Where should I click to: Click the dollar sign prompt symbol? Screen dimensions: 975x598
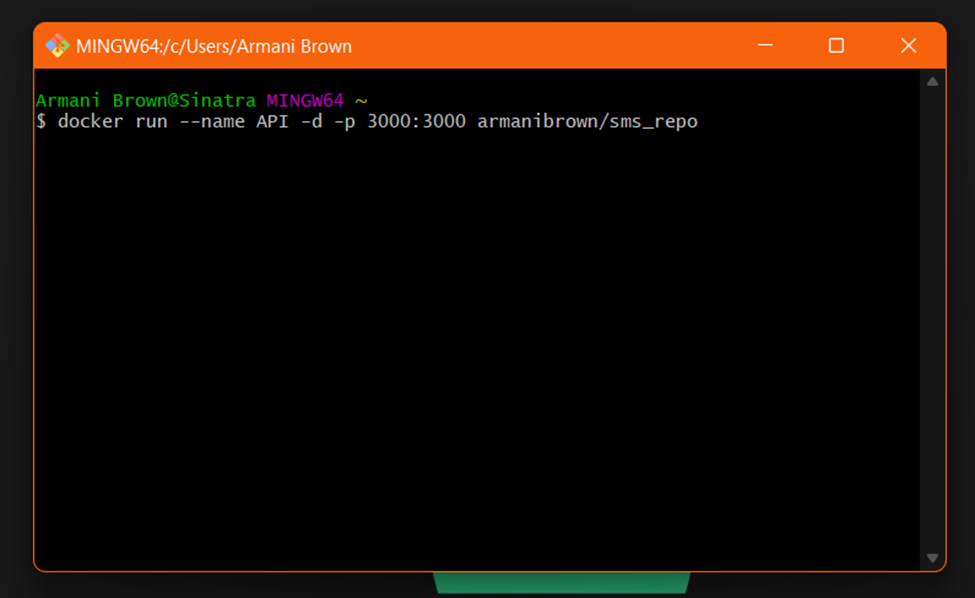tap(40, 121)
